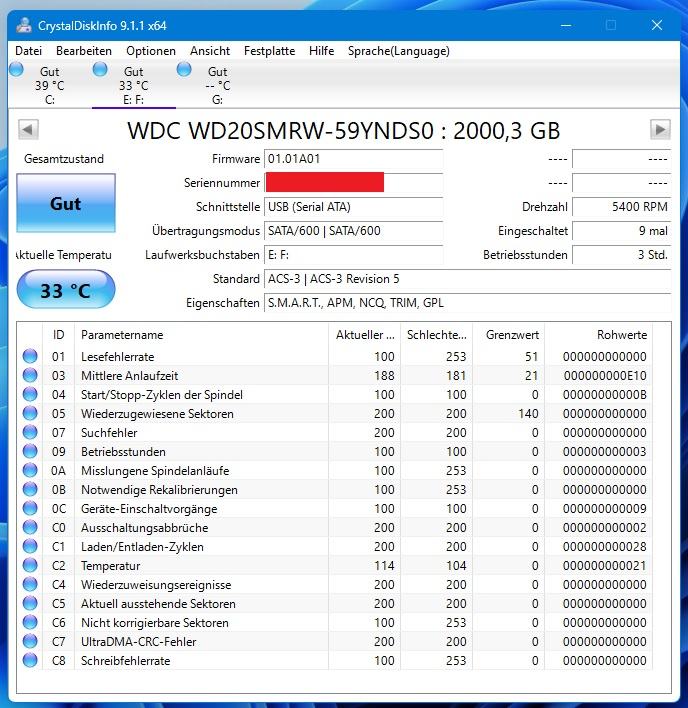Viewport: 688px width, 708px height.
Task: Go to previous disk with left arrow
Action: [28, 130]
